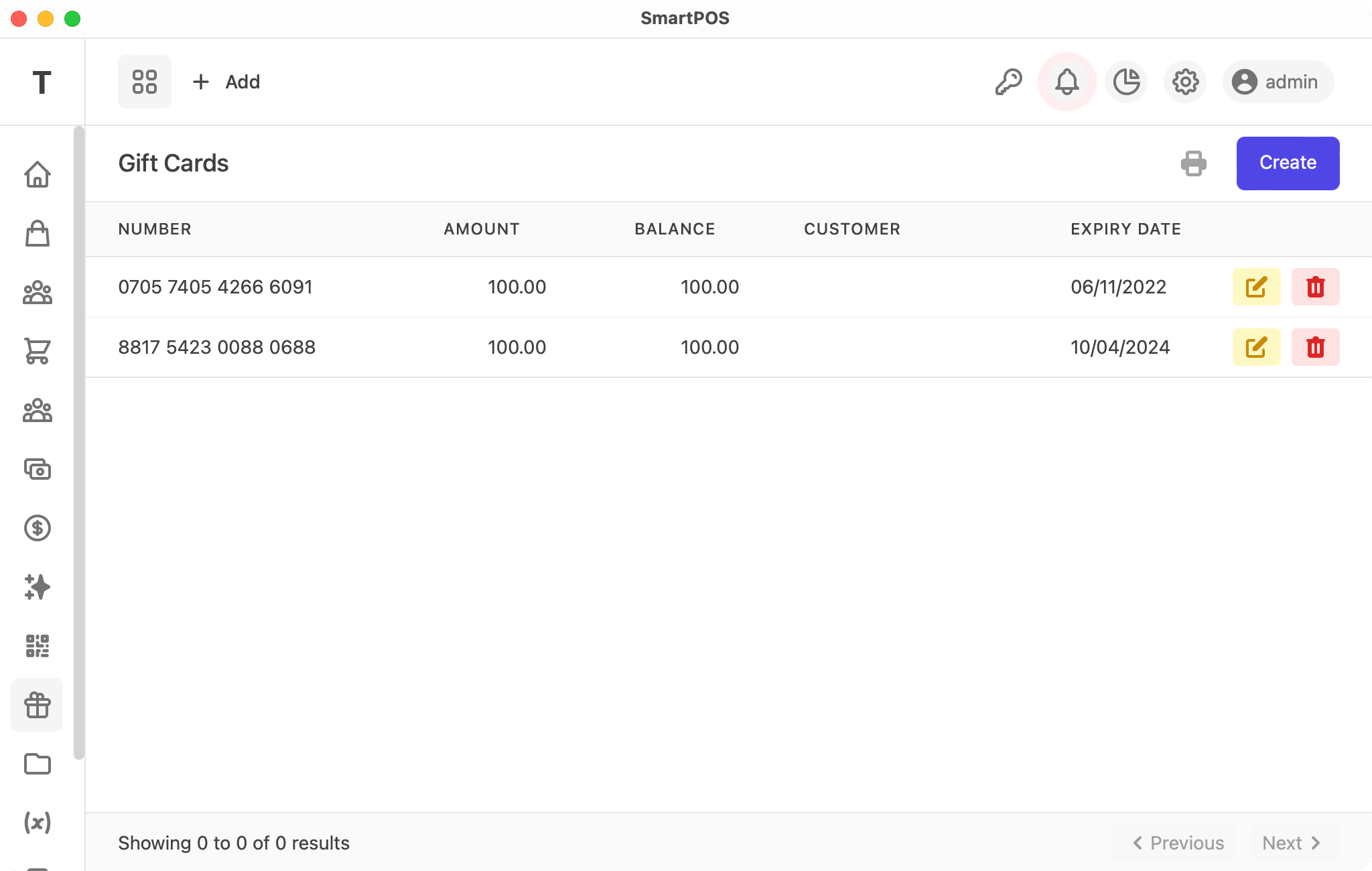
Task: Open the home dashboard from sidebar
Action: [x=38, y=175]
